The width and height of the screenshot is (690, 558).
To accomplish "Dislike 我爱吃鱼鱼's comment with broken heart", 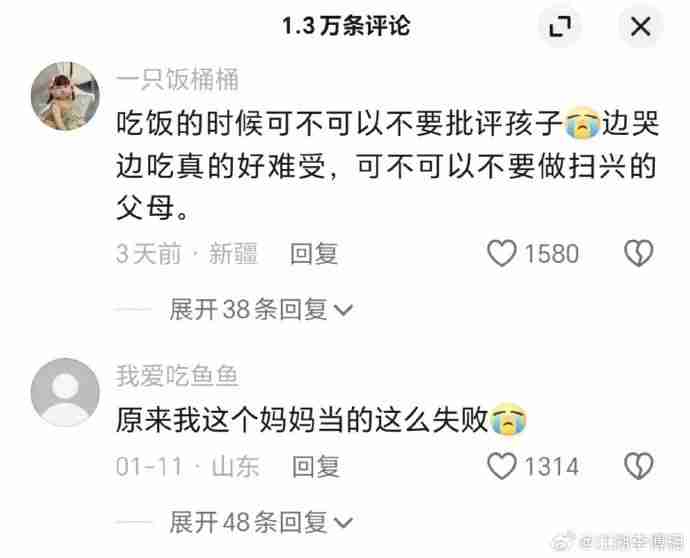I will click(x=639, y=466).
